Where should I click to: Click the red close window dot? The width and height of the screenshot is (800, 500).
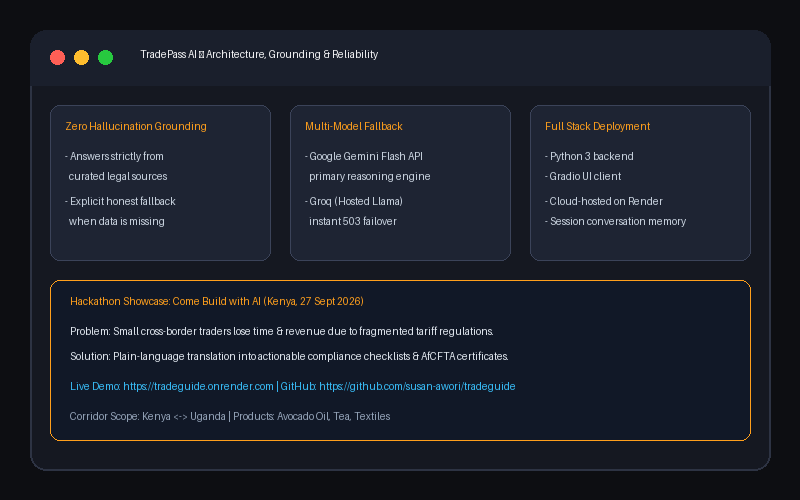click(58, 58)
